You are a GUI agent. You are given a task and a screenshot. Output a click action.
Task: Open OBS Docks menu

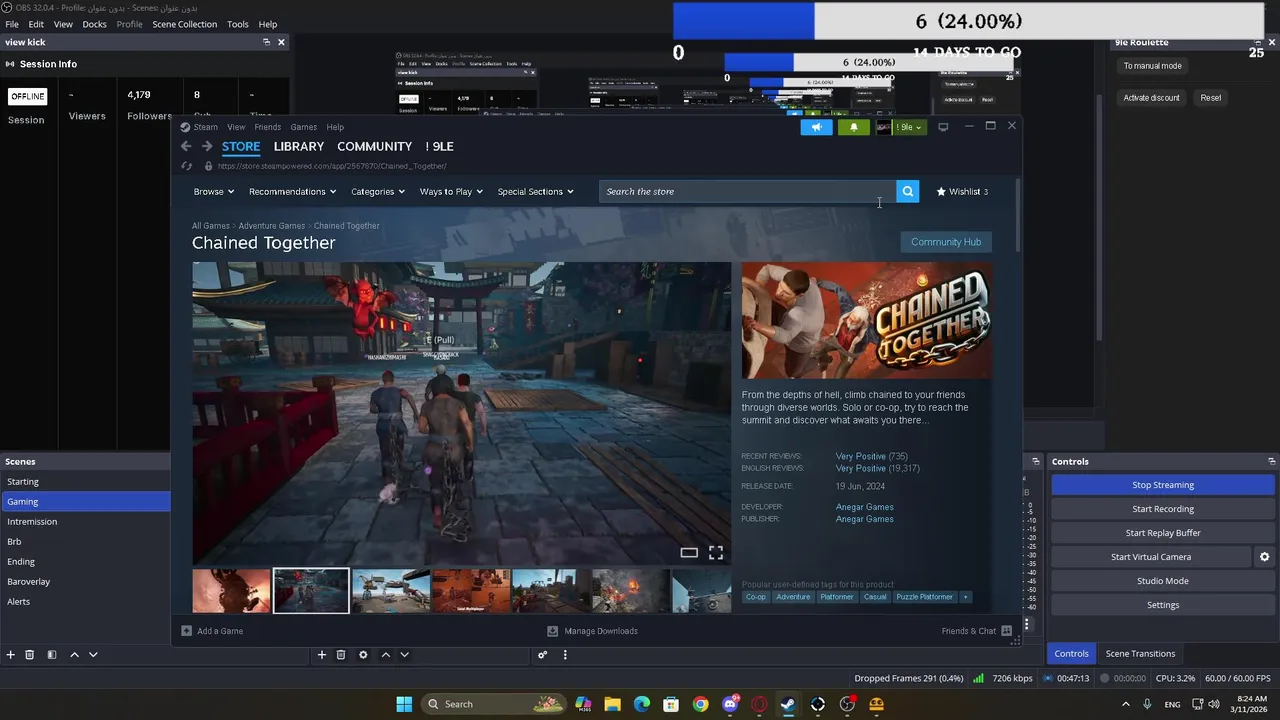[x=94, y=24]
